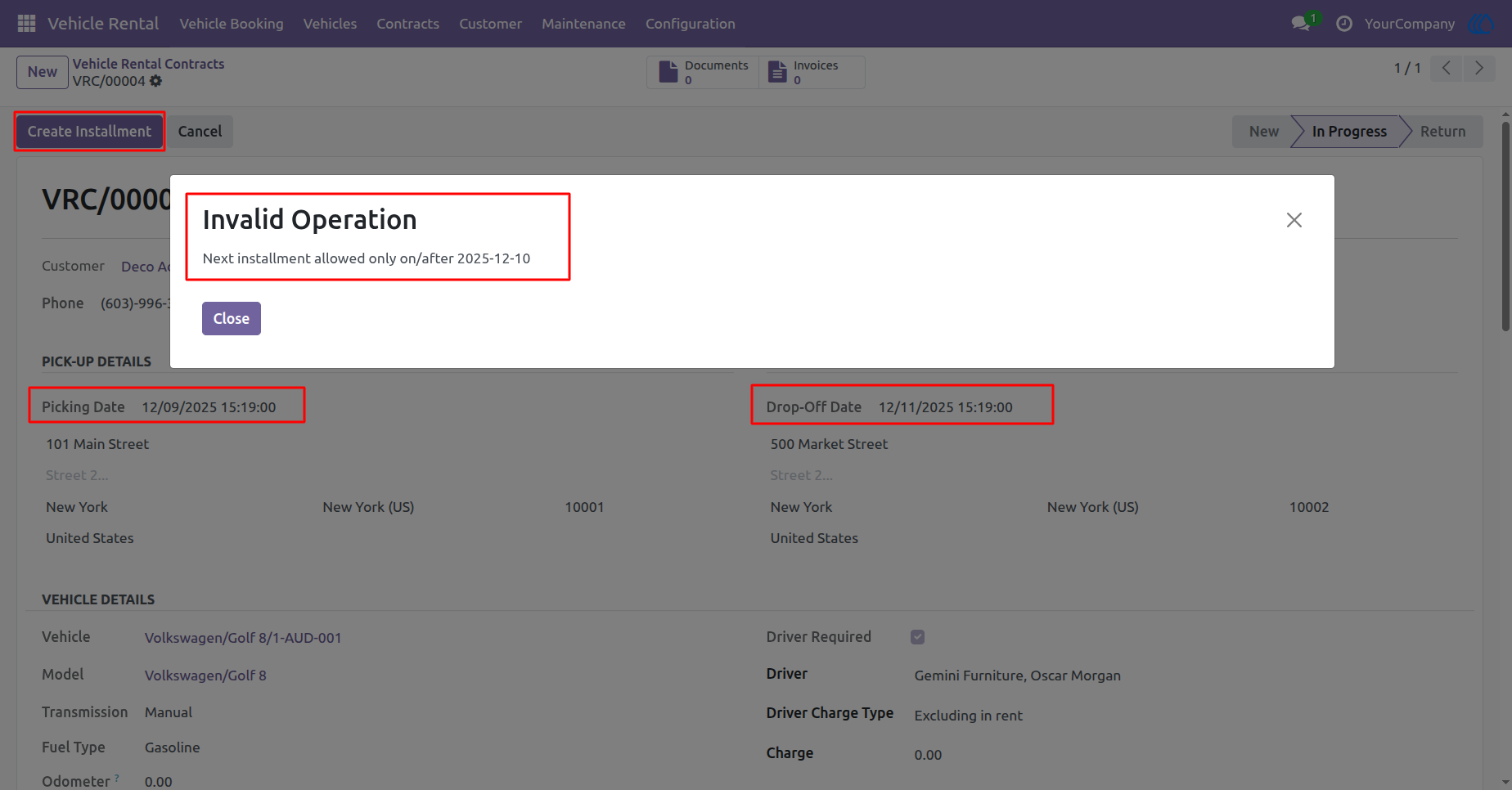The image size is (1512, 790).
Task: Open the Volkswagen/Golf 8/1-AUD-001 vehicle link
Action: tap(243, 638)
